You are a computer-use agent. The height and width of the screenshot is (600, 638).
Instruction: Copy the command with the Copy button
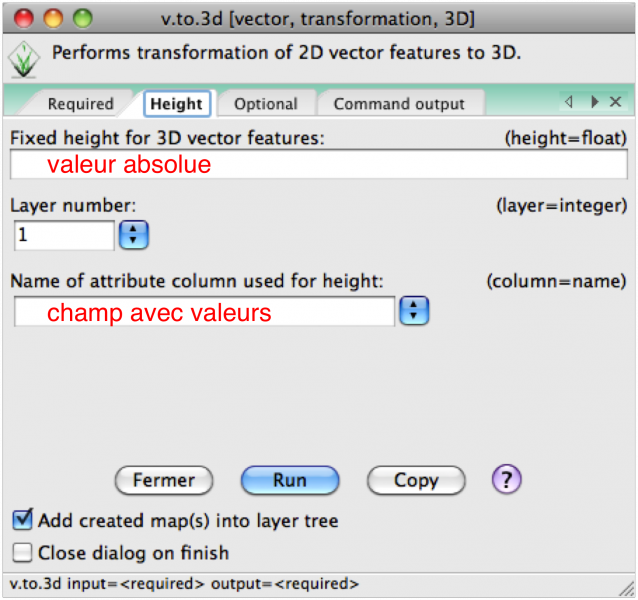coord(416,480)
